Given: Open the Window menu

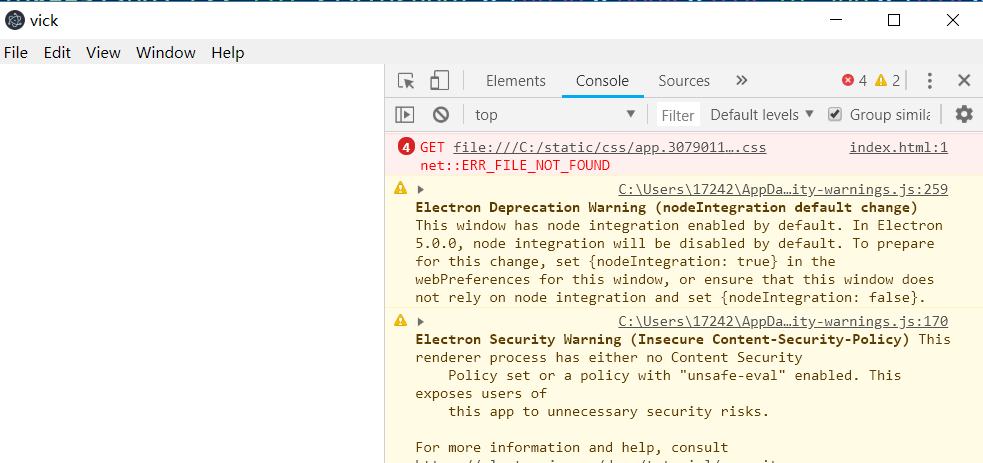Looking at the screenshot, I should 166,53.
